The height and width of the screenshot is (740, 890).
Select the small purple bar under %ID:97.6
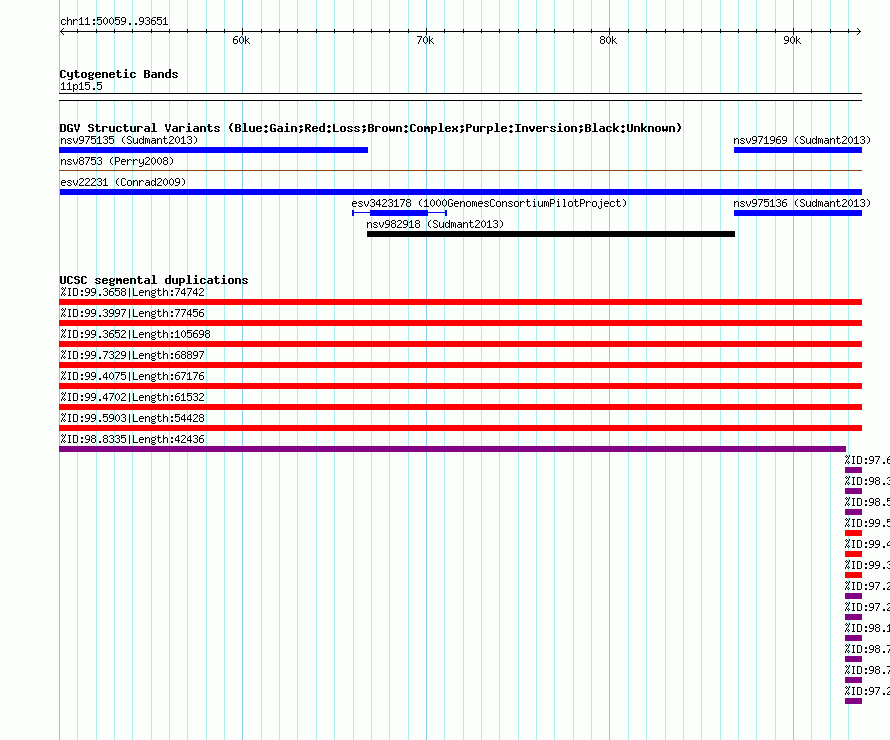click(853, 470)
